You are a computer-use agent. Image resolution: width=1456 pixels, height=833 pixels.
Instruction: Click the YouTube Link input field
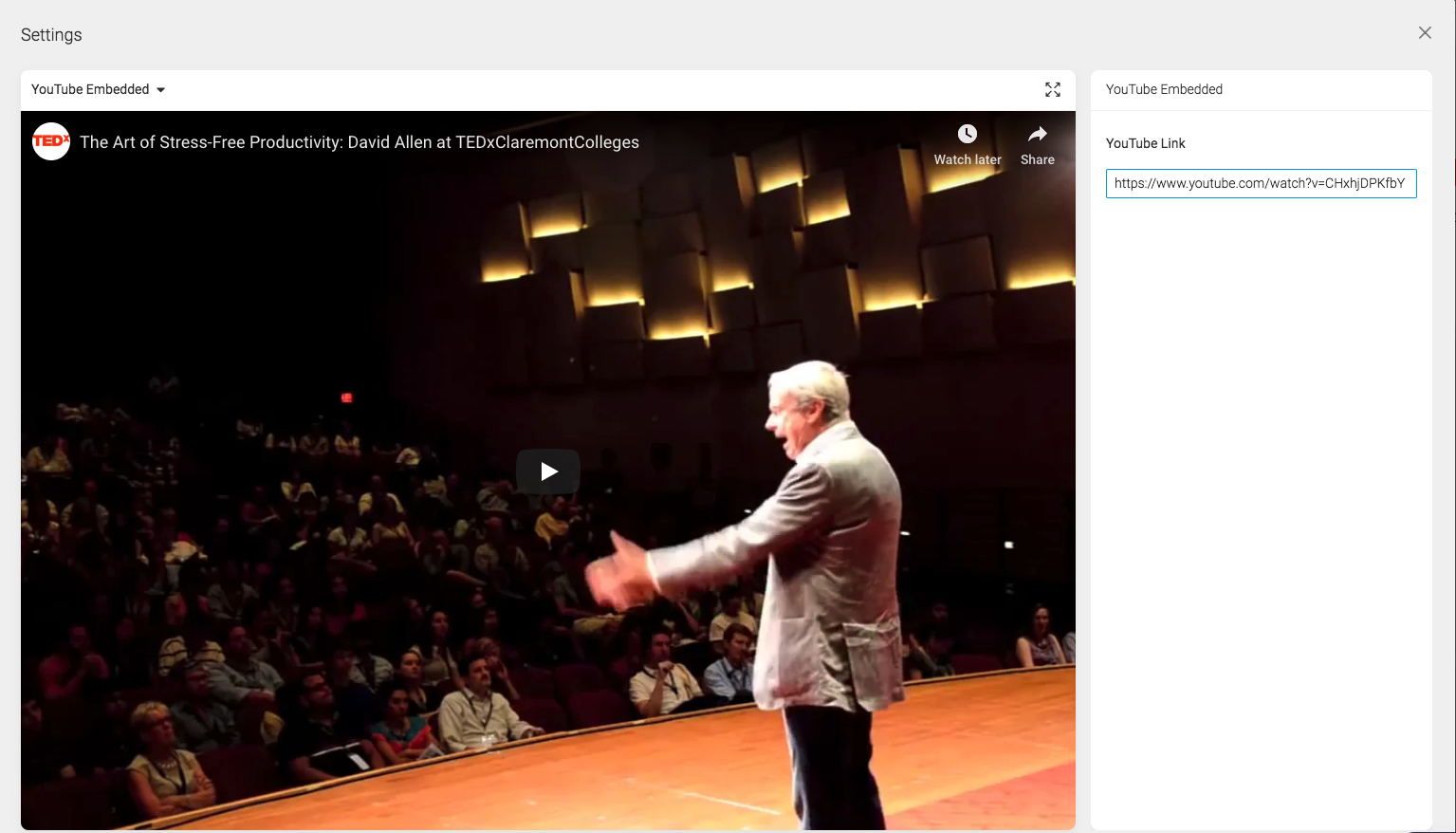[x=1262, y=183]
